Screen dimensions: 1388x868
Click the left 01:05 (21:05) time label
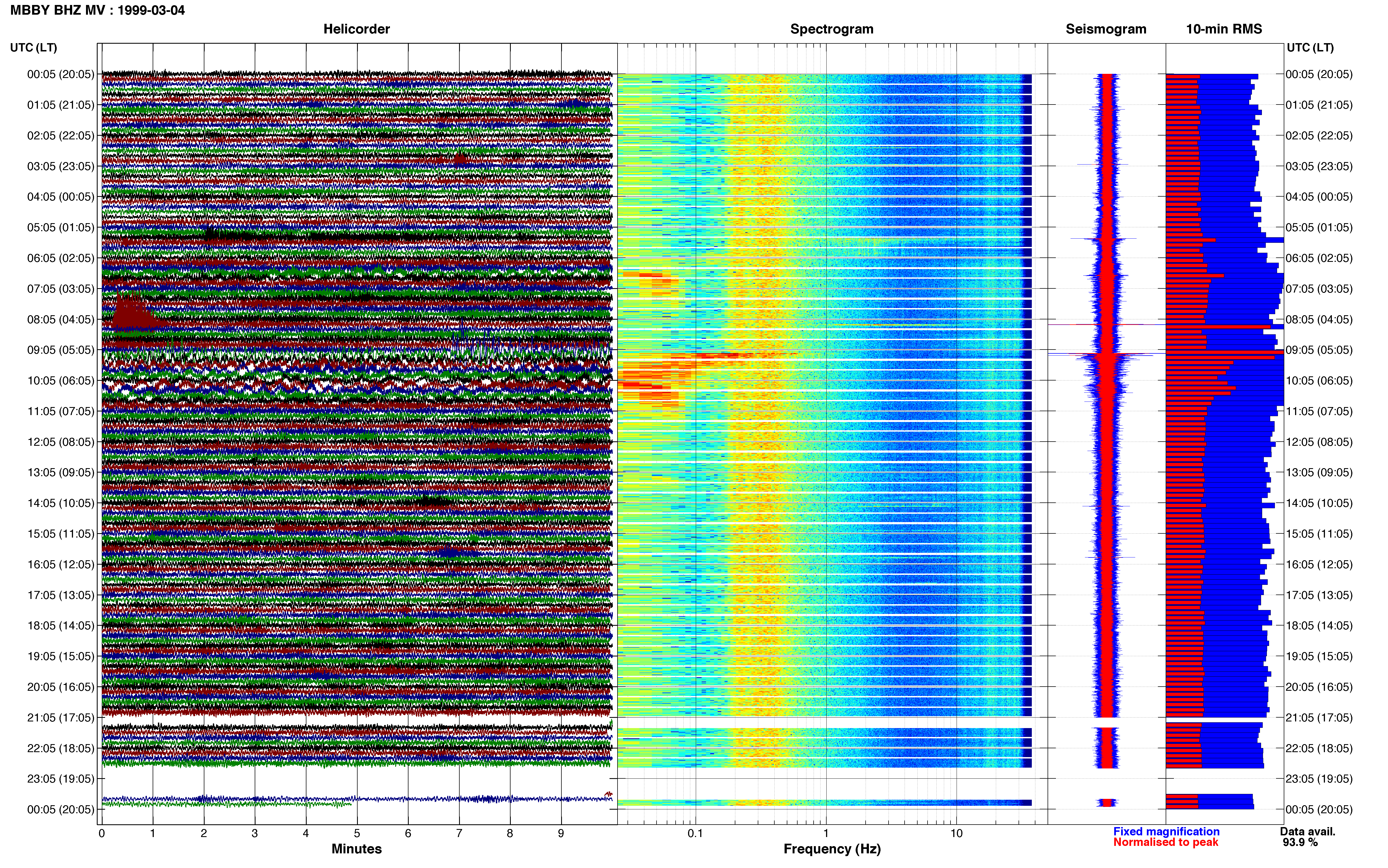[60, 105]
